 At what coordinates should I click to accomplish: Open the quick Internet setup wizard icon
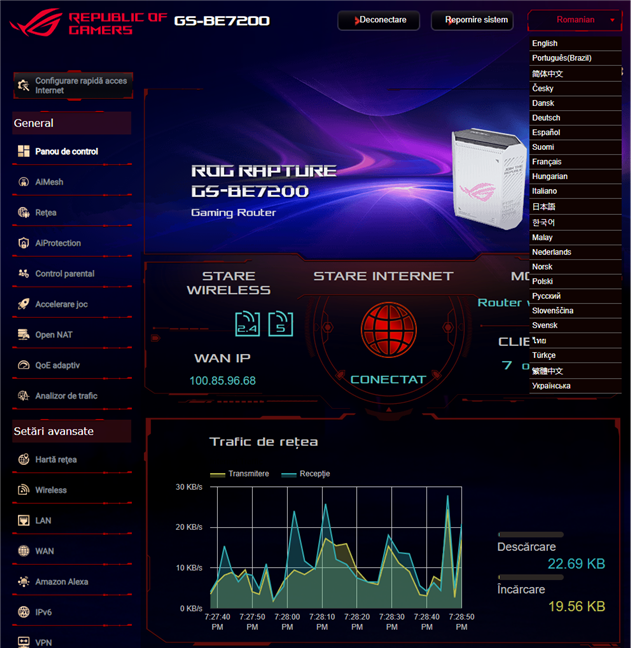(24, 85)
